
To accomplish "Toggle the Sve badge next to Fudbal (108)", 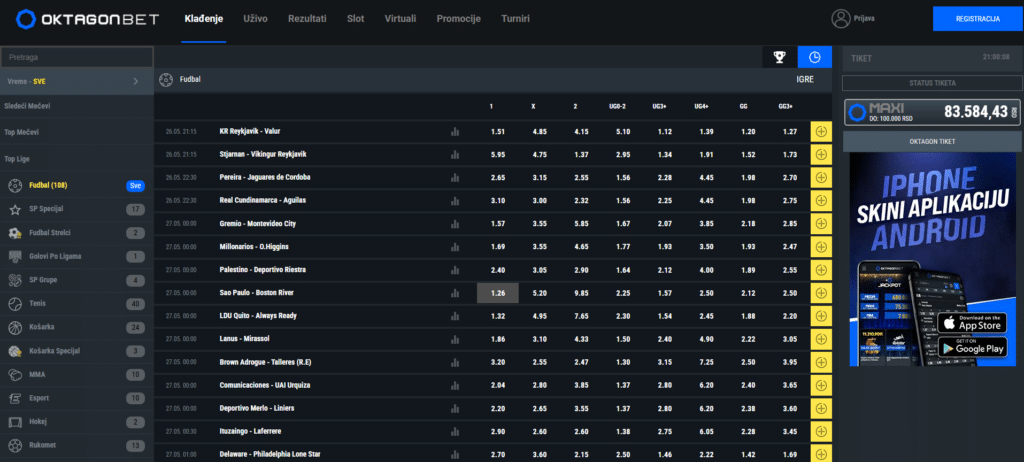I will [135, 186].
